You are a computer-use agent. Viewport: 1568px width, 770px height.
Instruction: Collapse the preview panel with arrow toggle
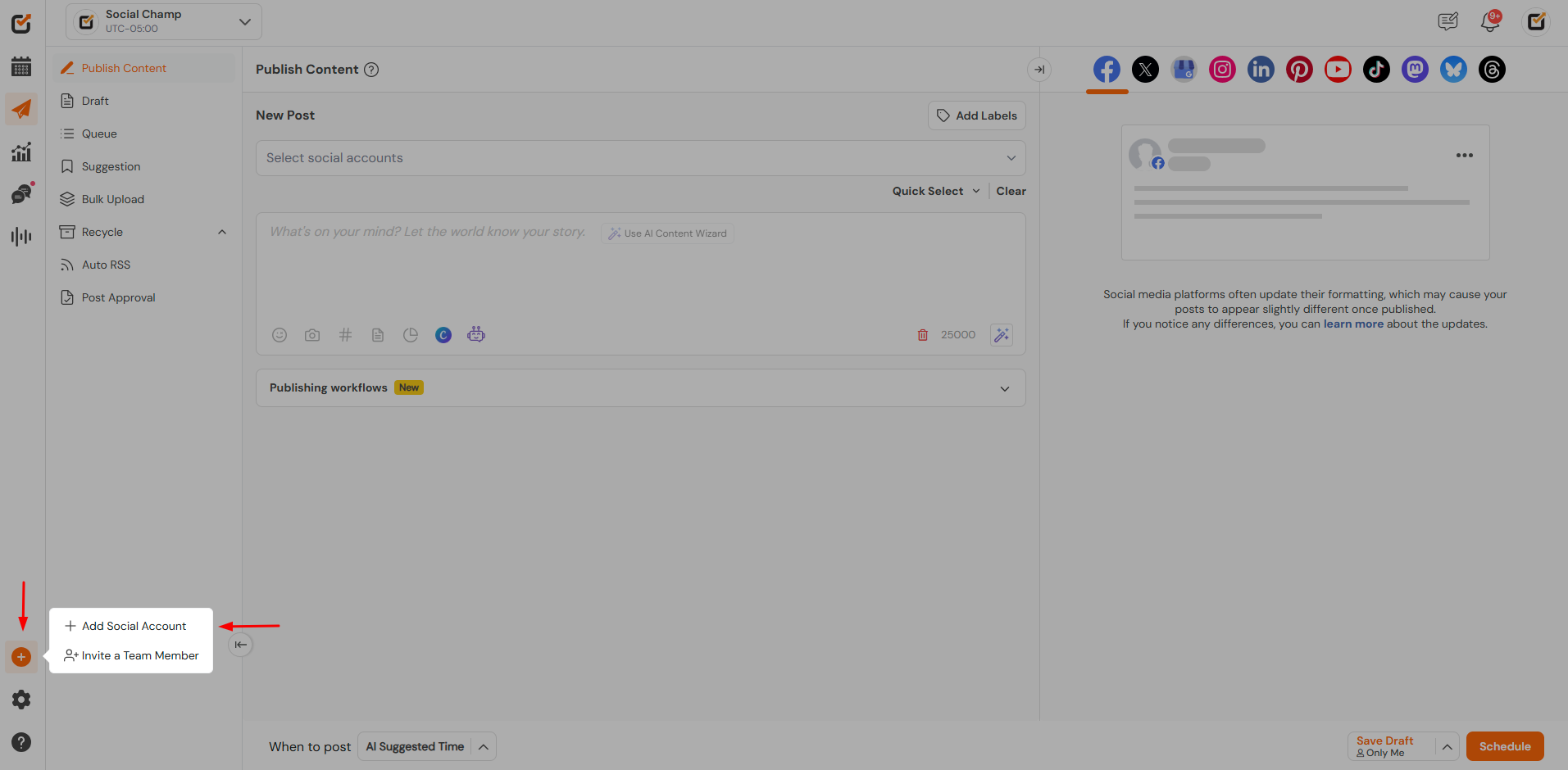point(1039,70)
